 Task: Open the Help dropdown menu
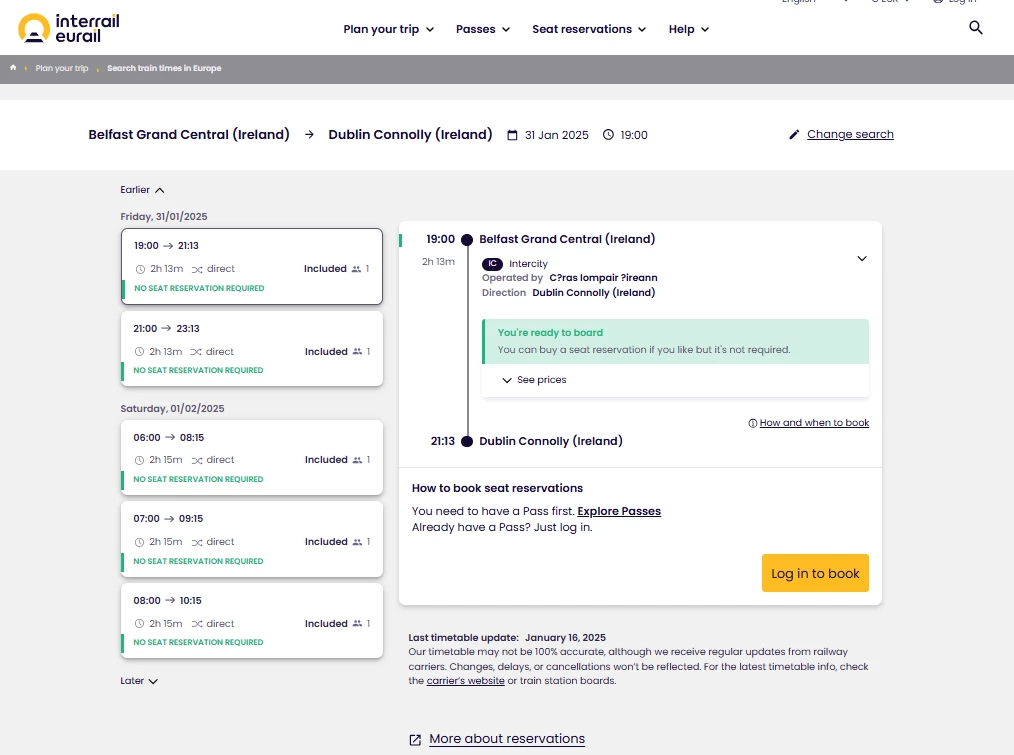(x=688, y=29)
